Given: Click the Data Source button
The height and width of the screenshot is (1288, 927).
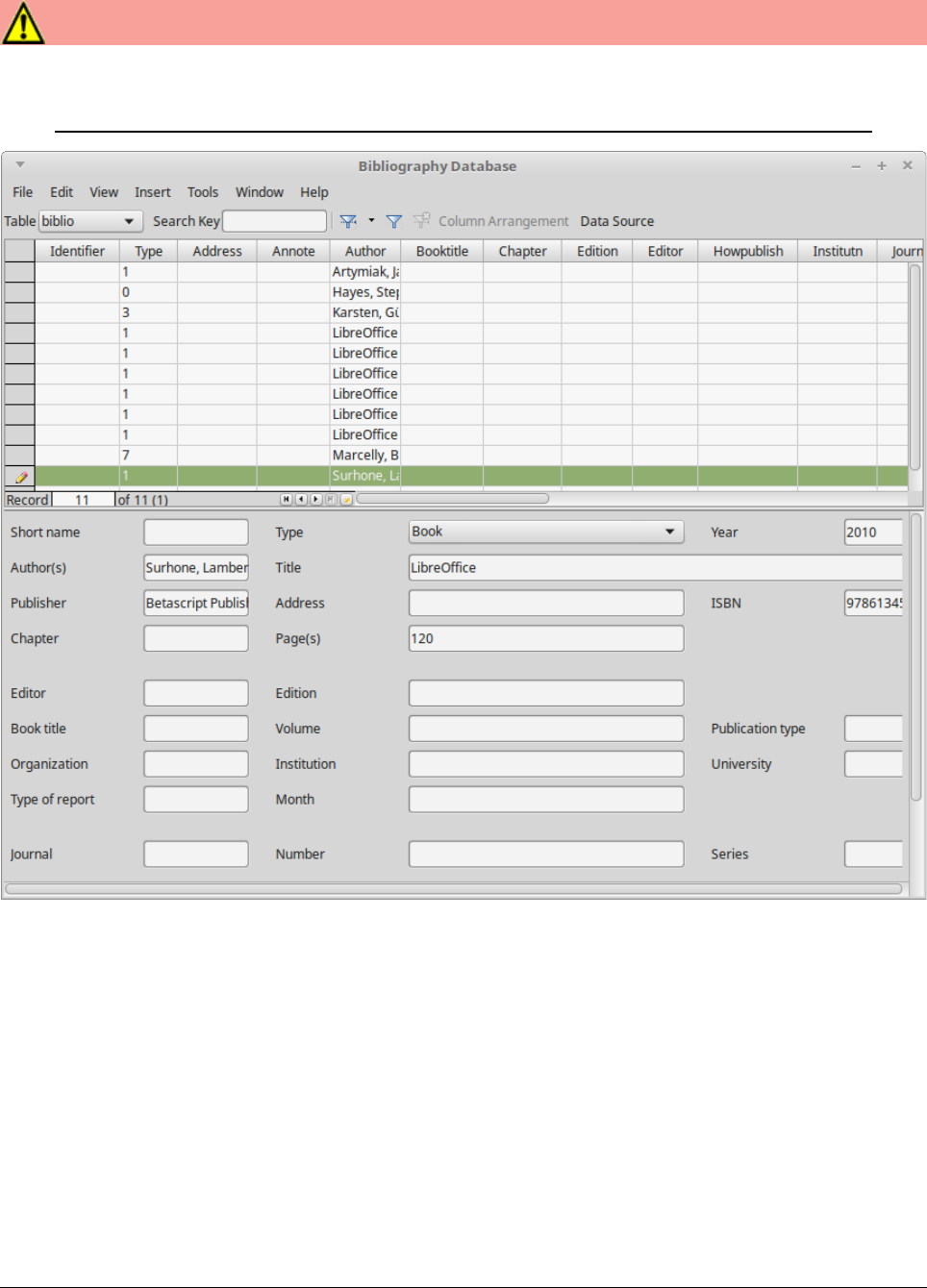Looking at the screenshot, I should [x=617, y=221].
